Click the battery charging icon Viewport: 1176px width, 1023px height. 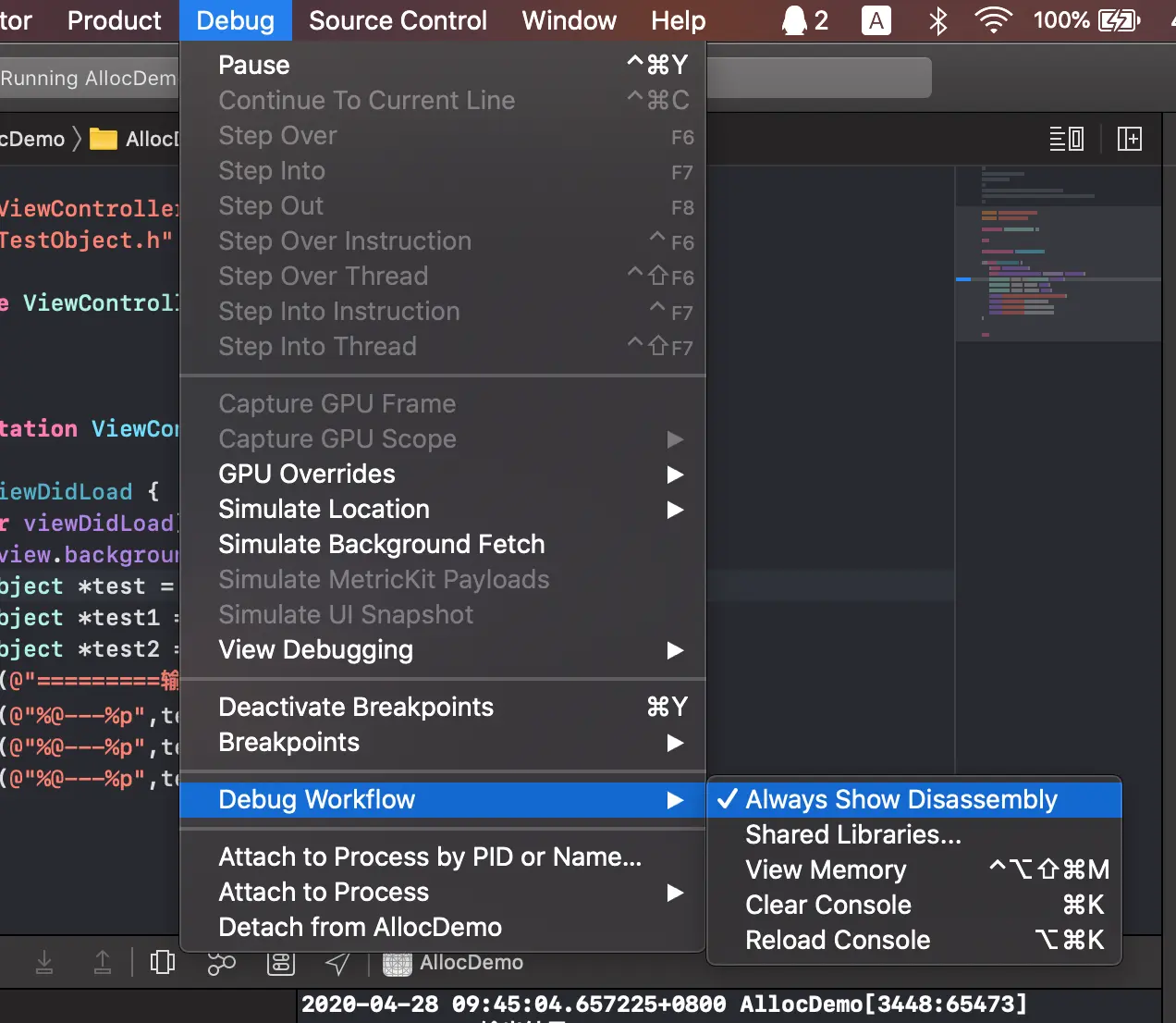1119,20
